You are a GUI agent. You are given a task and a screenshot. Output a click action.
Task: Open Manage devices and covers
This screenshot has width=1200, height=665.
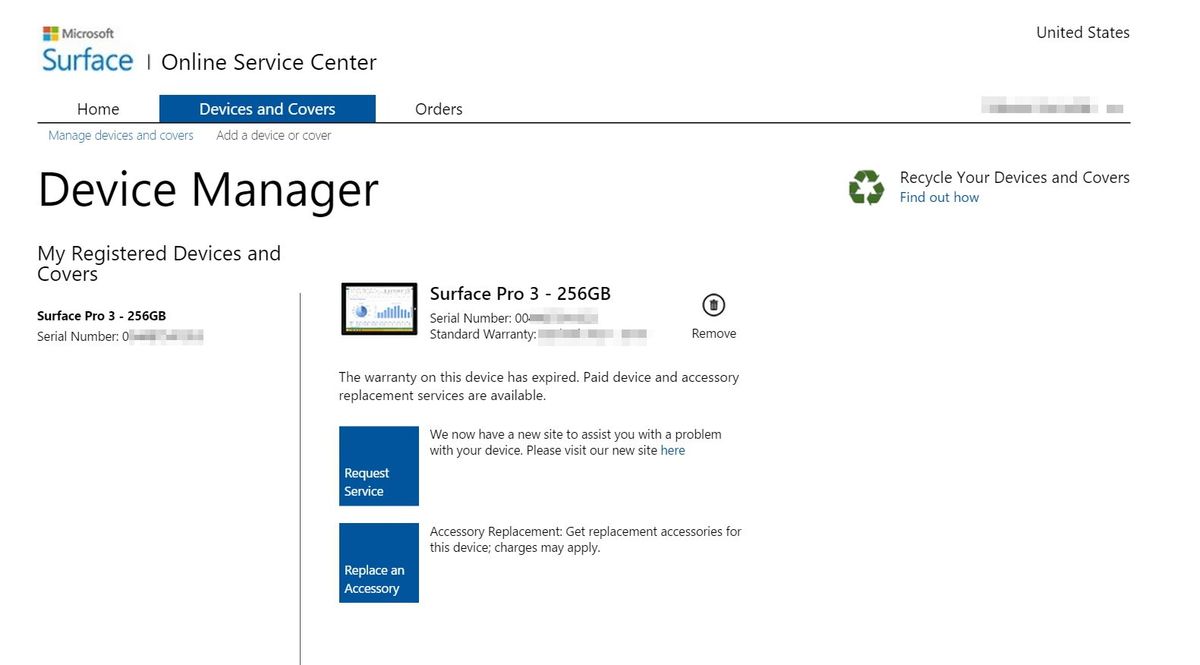[120, 135]
